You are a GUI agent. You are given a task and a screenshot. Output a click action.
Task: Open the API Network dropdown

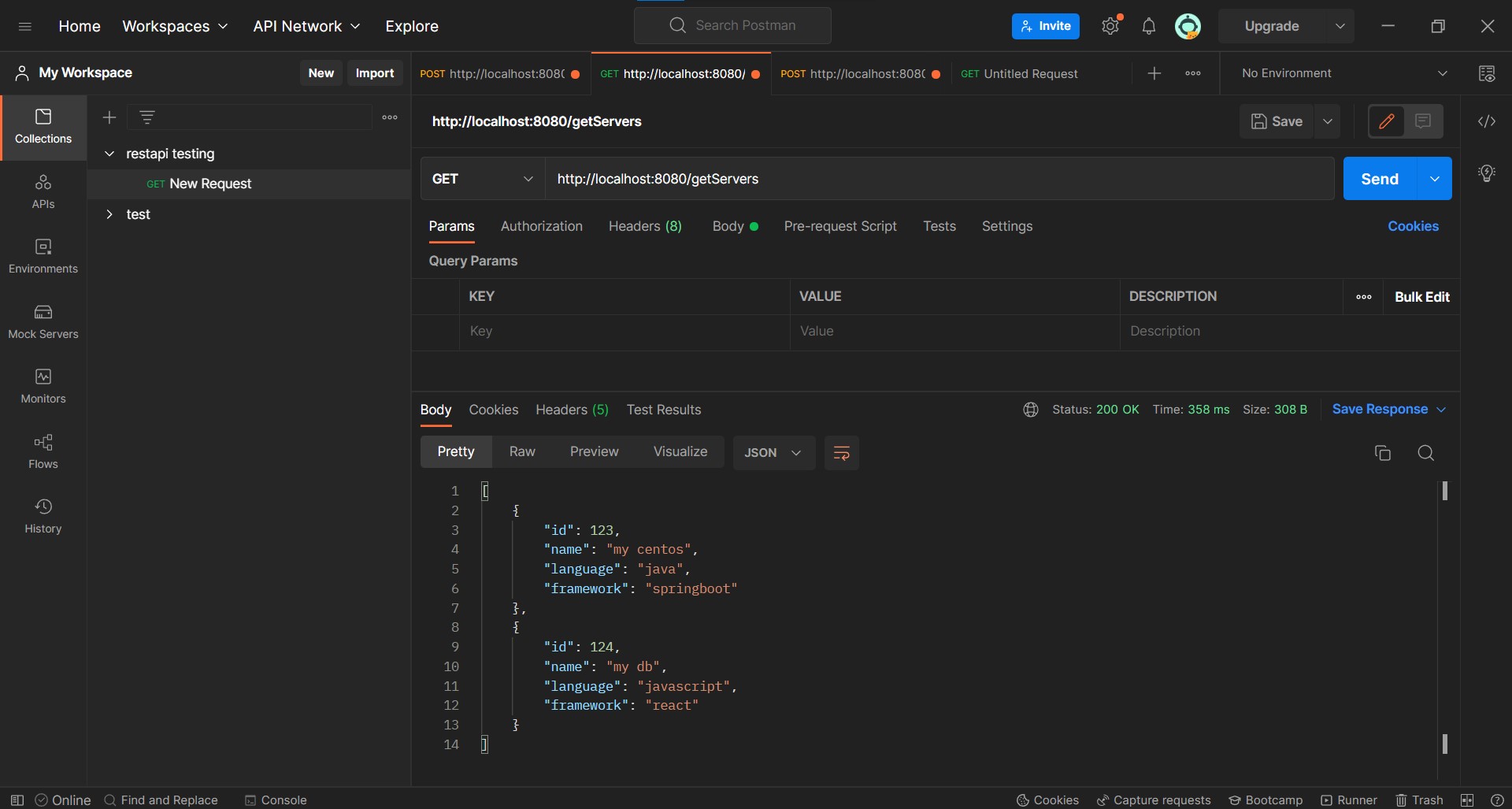(x=306, y=26)
